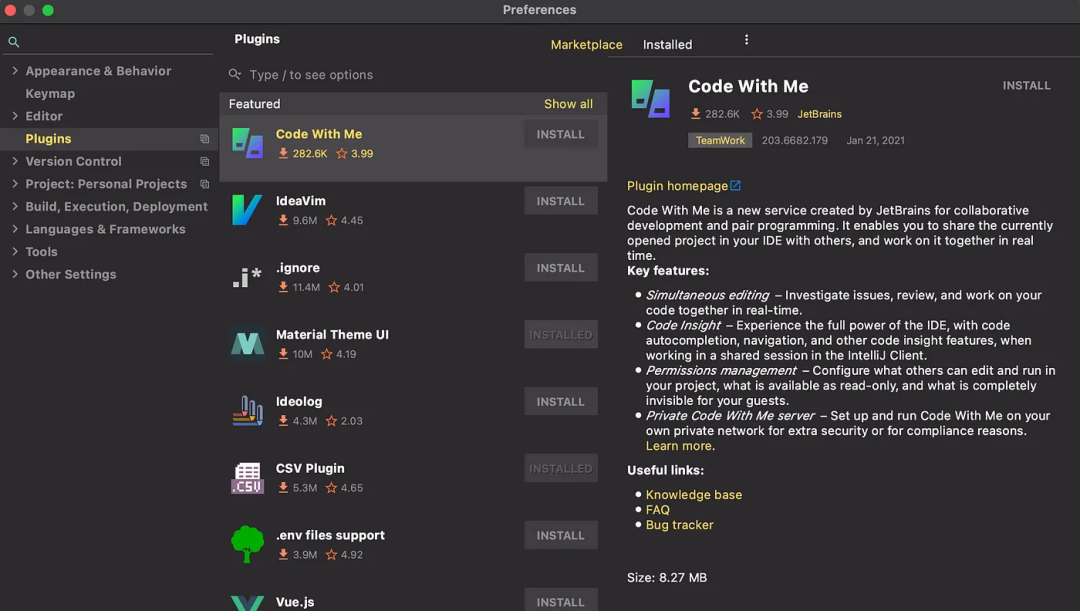Install the IdeaVim plugin
The image size is (1080, 611).
561,201
